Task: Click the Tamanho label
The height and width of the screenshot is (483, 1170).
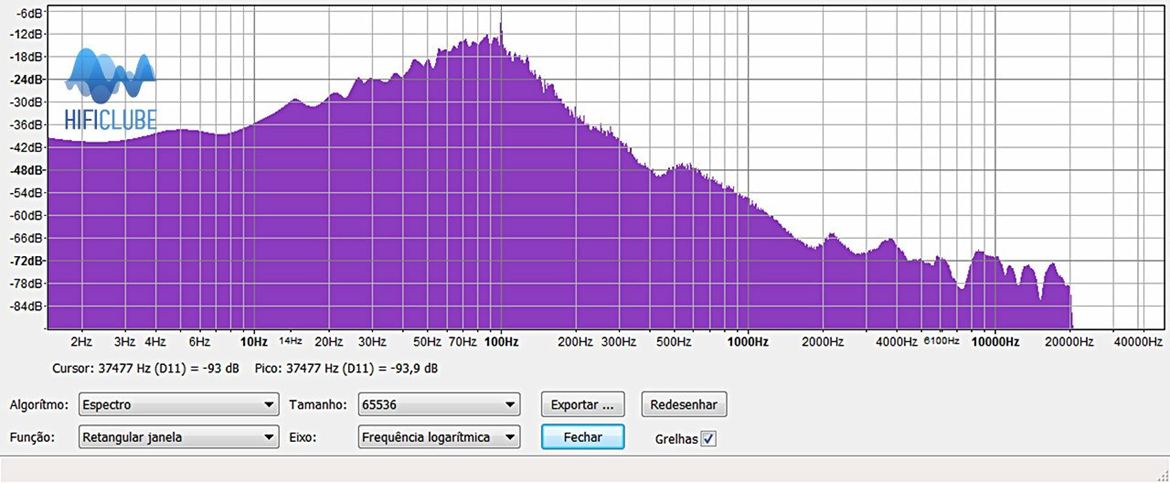Action: [317, 405]
